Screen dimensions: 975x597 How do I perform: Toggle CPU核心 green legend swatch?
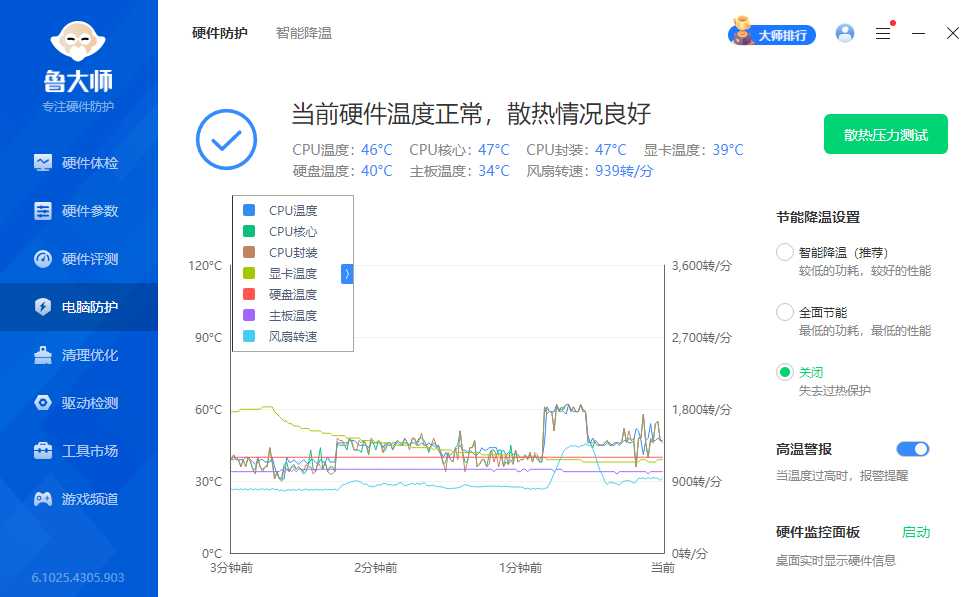pyautogui.click(x=249, y=231)
